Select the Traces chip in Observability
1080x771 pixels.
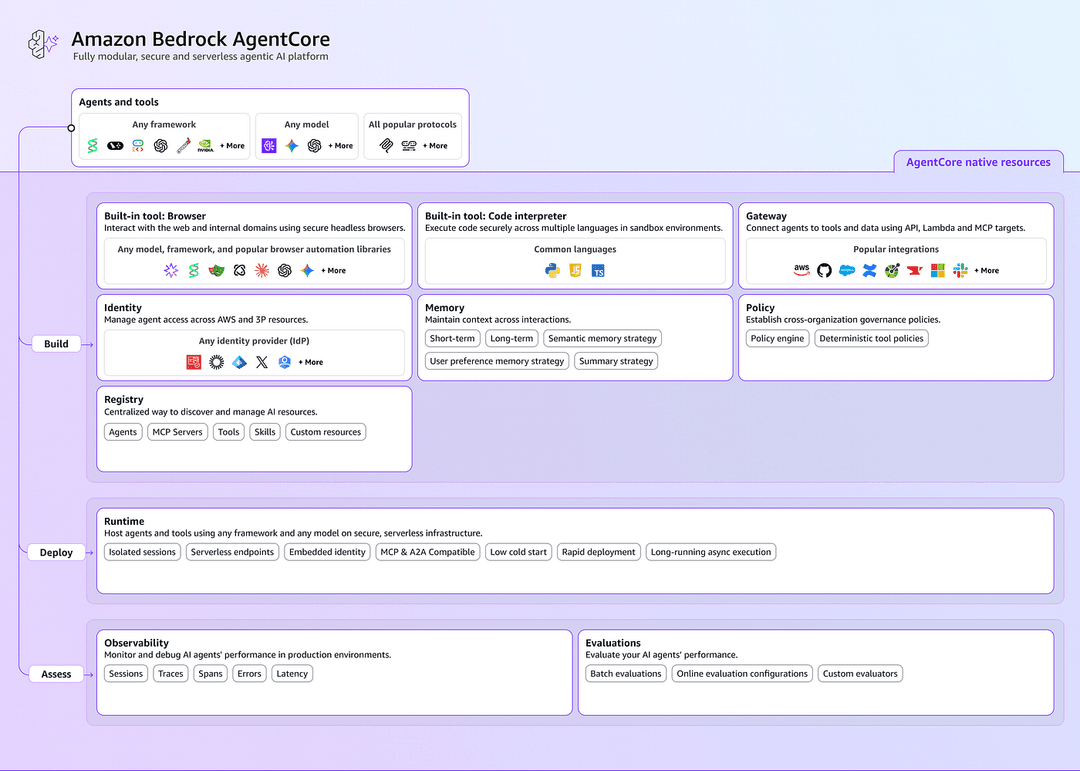point(171,674)
